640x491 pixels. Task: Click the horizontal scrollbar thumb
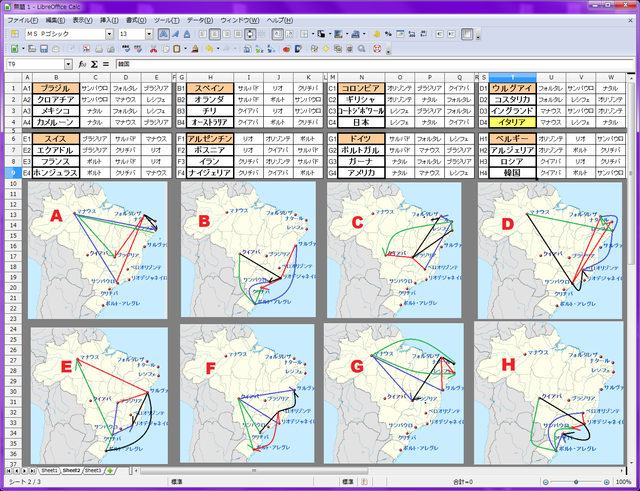(254, 471)
